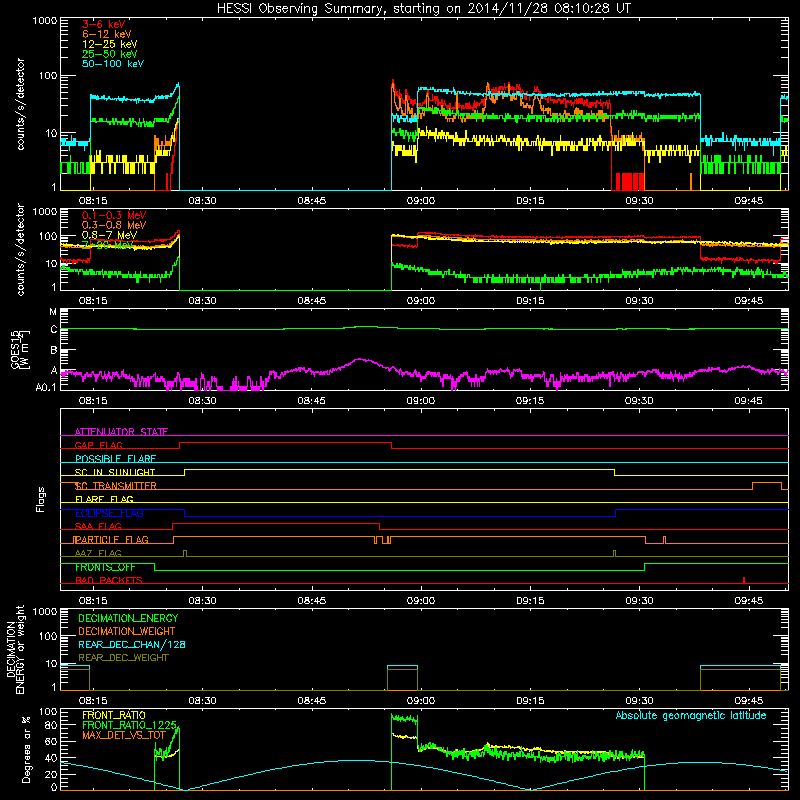
Task: Click the FRONTS_OFF flag label
Action: point(105,567)
